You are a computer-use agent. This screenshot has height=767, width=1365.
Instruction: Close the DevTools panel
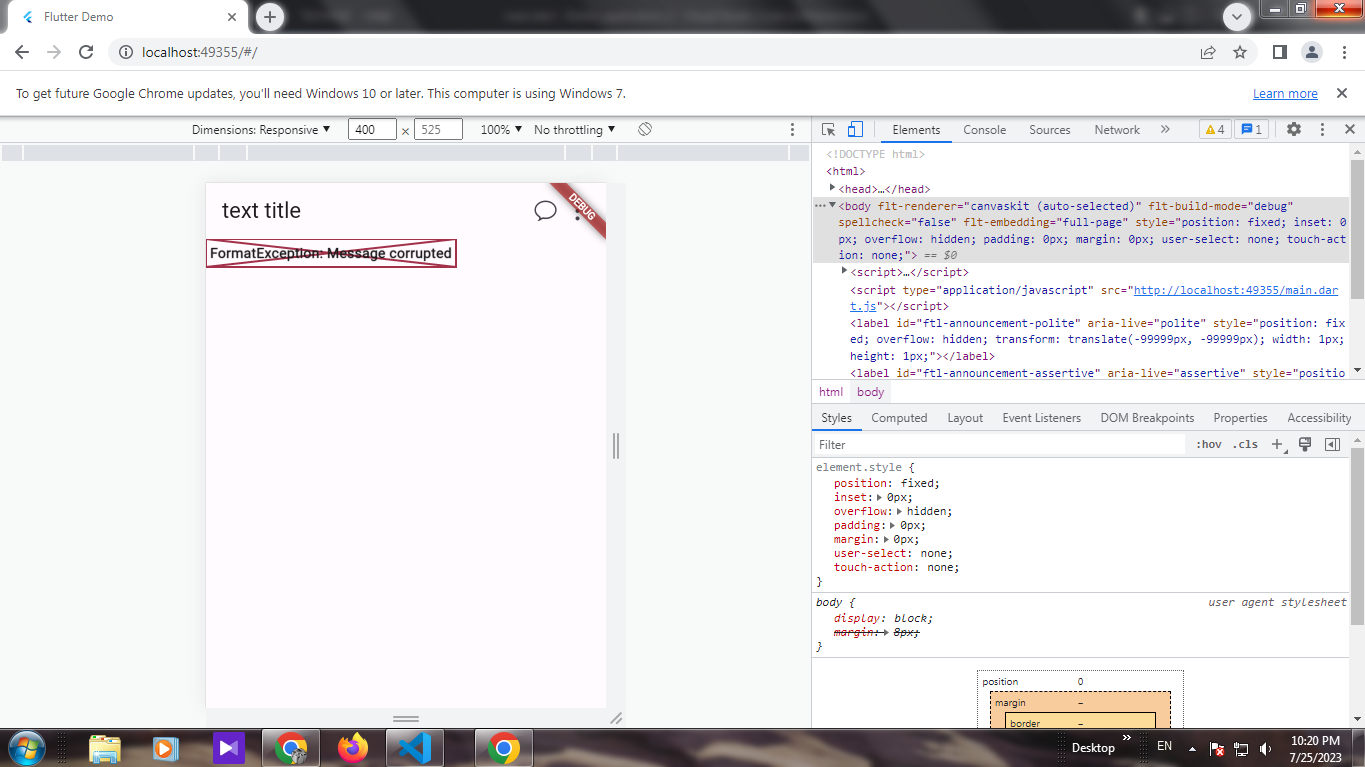coord(1349,130)
